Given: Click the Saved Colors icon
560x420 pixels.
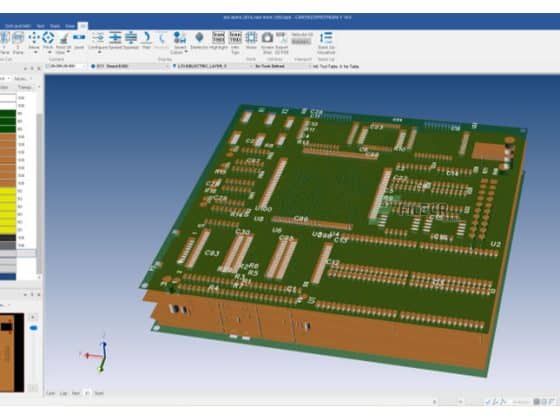Looking at the screenshot, I should 180,38.
